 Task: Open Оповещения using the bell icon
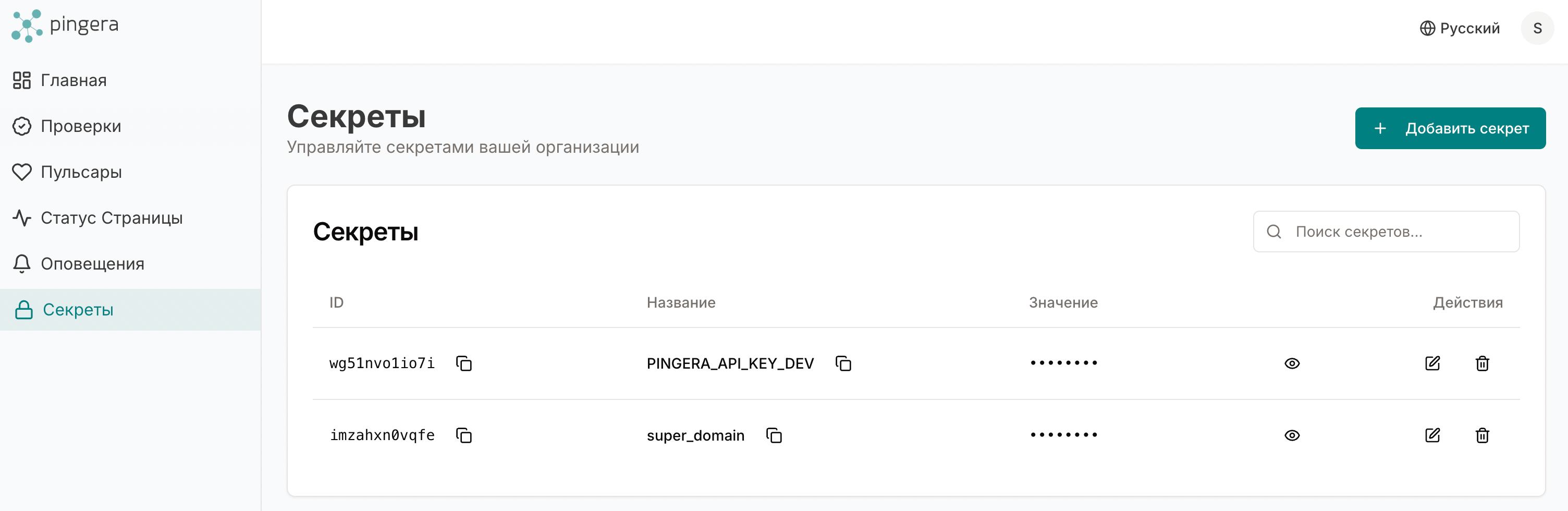(22, 264)
